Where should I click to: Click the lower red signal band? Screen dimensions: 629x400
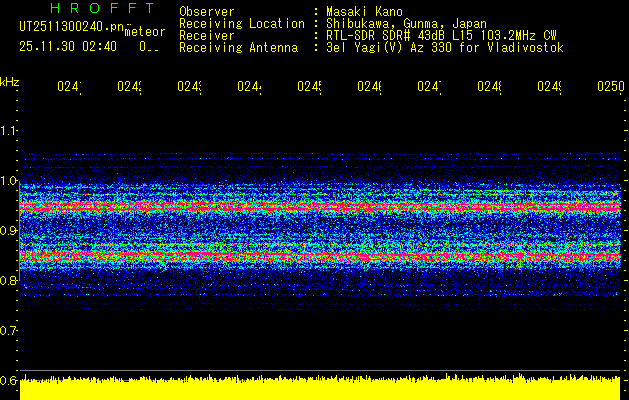(320, 257)
